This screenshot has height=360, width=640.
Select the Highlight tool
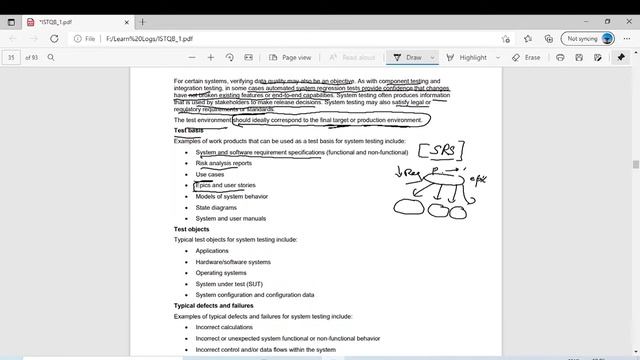(467, 58)
